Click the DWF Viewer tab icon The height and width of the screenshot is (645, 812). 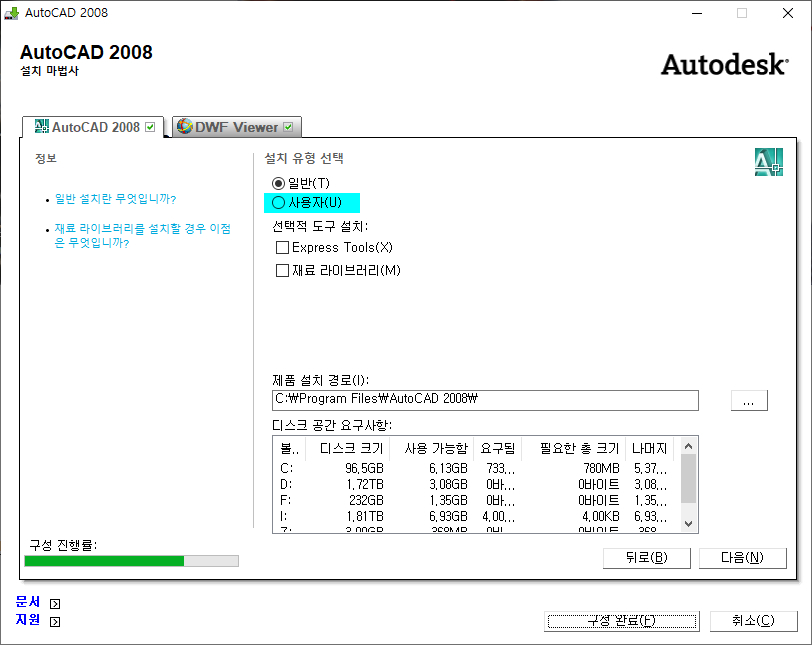click(184, 126)
